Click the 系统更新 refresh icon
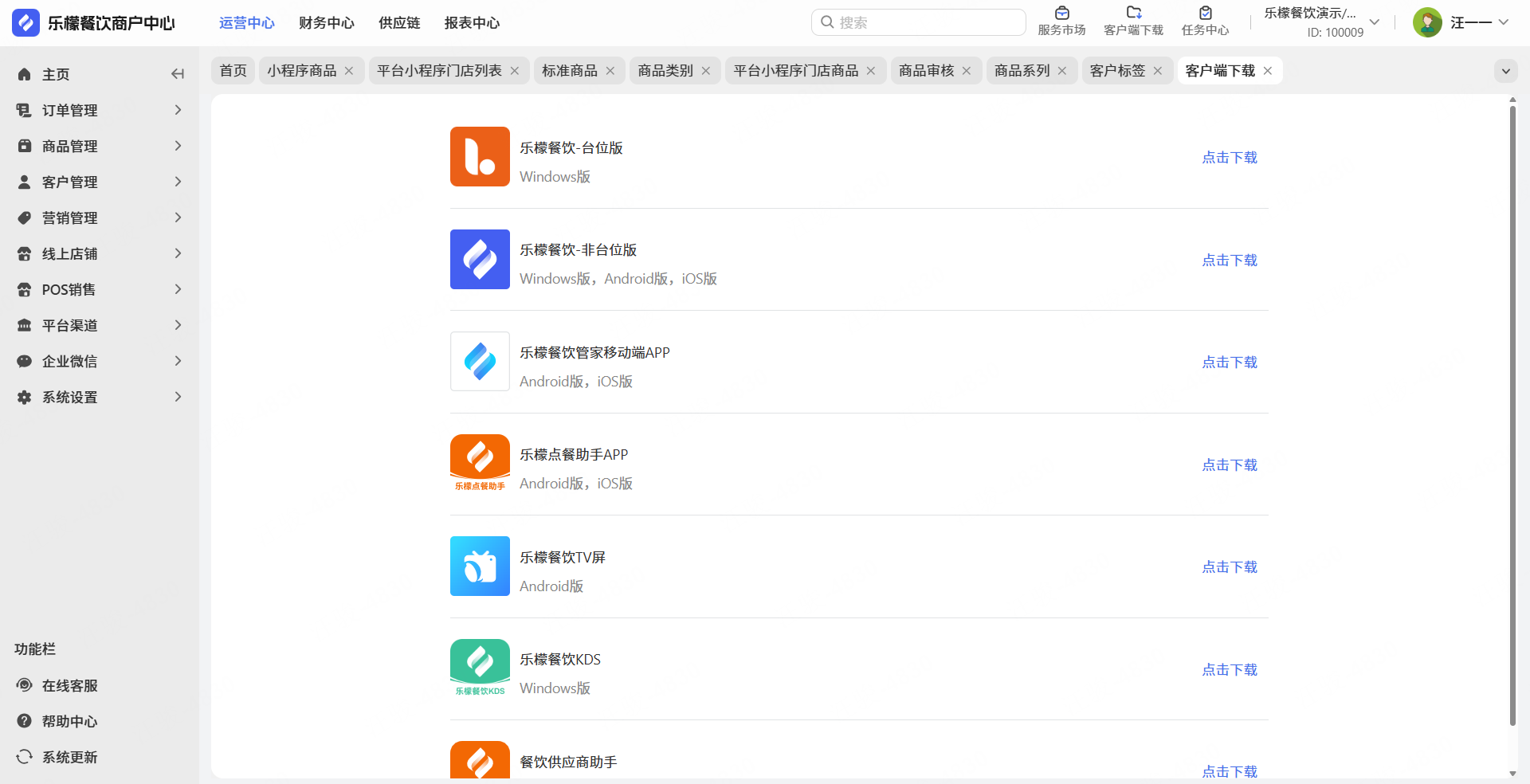The image size is (1530, 784). [25, 757]
